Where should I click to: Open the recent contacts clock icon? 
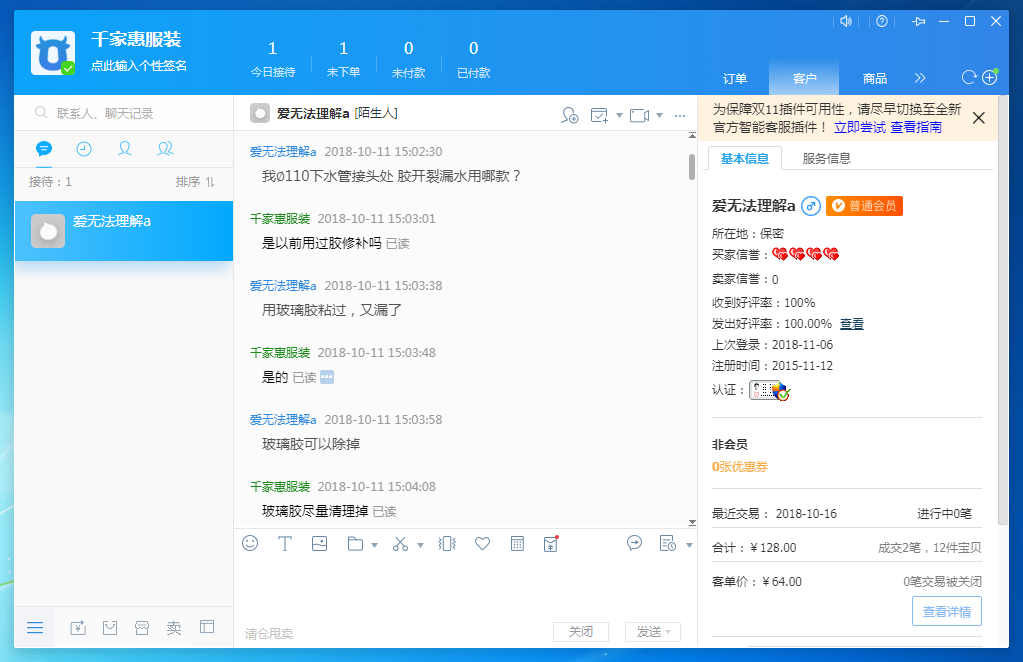(x=84, y=149)
